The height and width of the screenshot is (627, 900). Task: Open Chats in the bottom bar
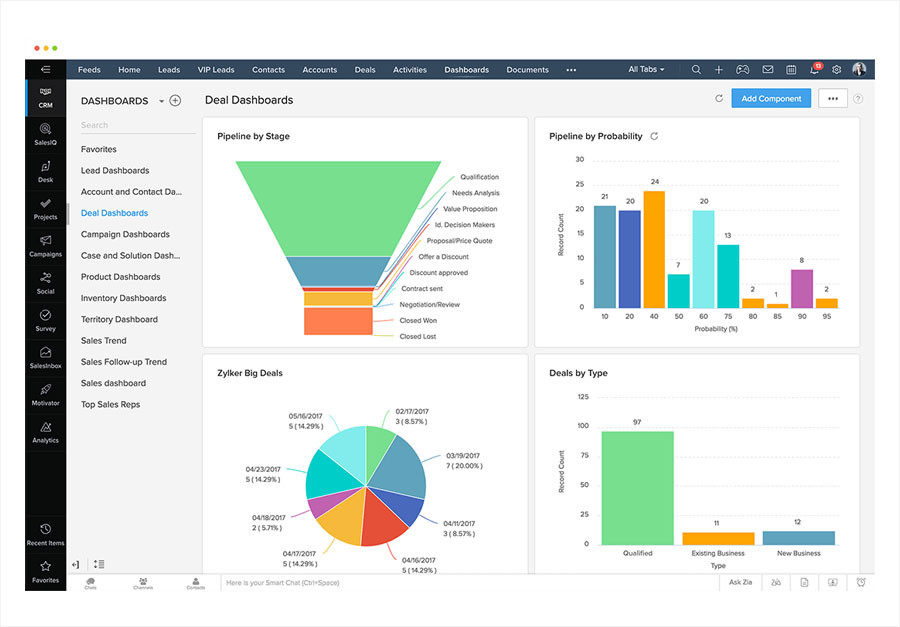pyautogui.click(x=91, y=583)
